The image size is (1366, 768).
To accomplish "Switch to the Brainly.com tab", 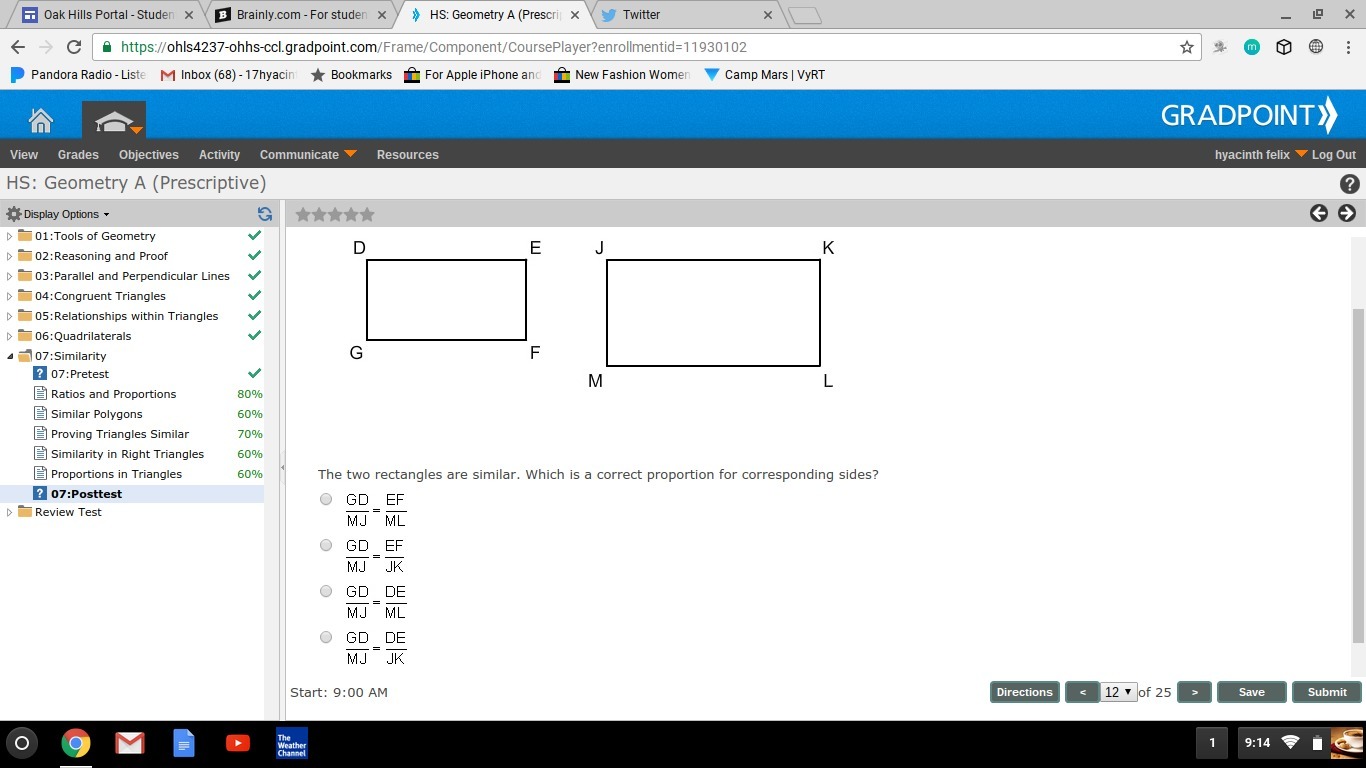I will (302, 15).
